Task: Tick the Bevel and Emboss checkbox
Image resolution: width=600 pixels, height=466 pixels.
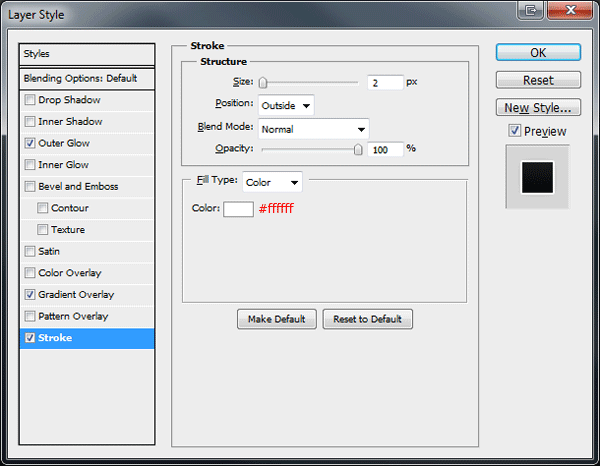Action: [30, 186]
